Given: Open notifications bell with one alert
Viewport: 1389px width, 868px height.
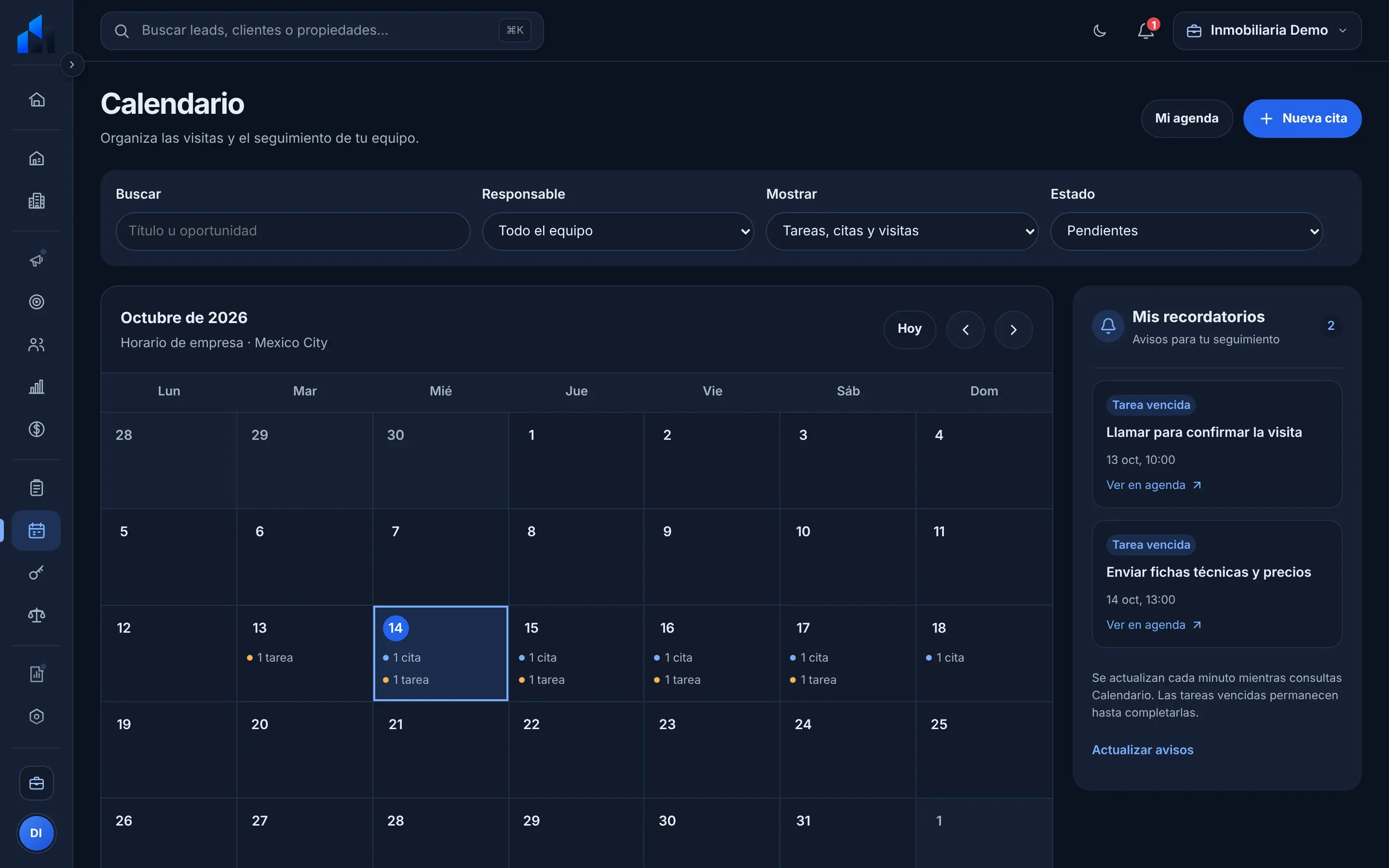Looking at the screenshot, I should 1146,30.
